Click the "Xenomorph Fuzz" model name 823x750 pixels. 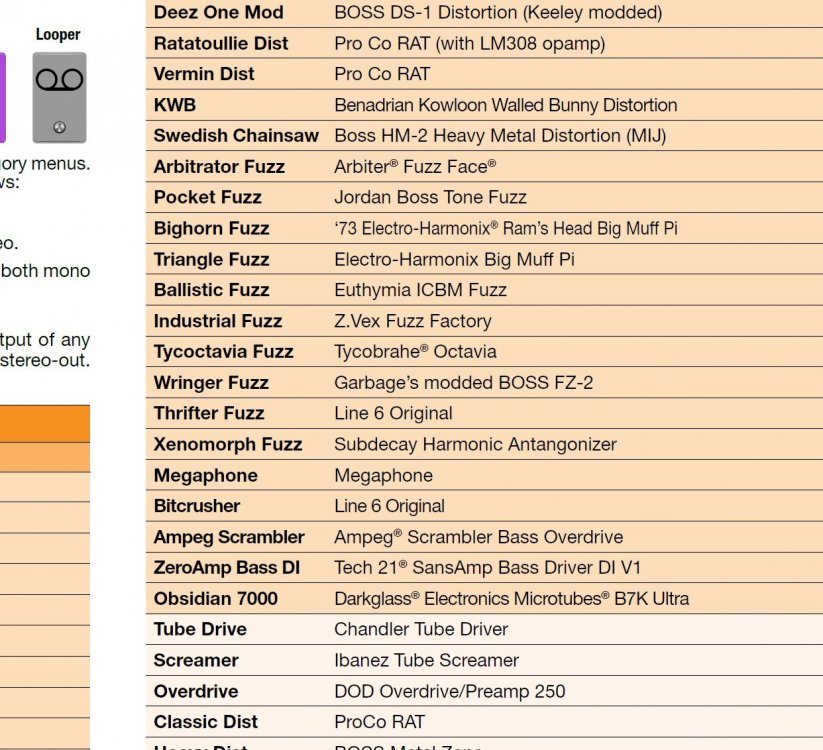[227, 444]
